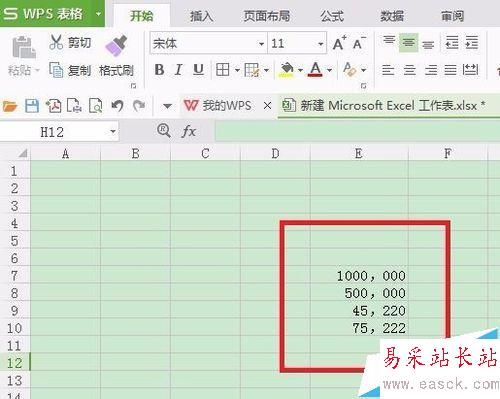Select column A header
Viewport: 500px width, 399px height.
tap(65, 154)
